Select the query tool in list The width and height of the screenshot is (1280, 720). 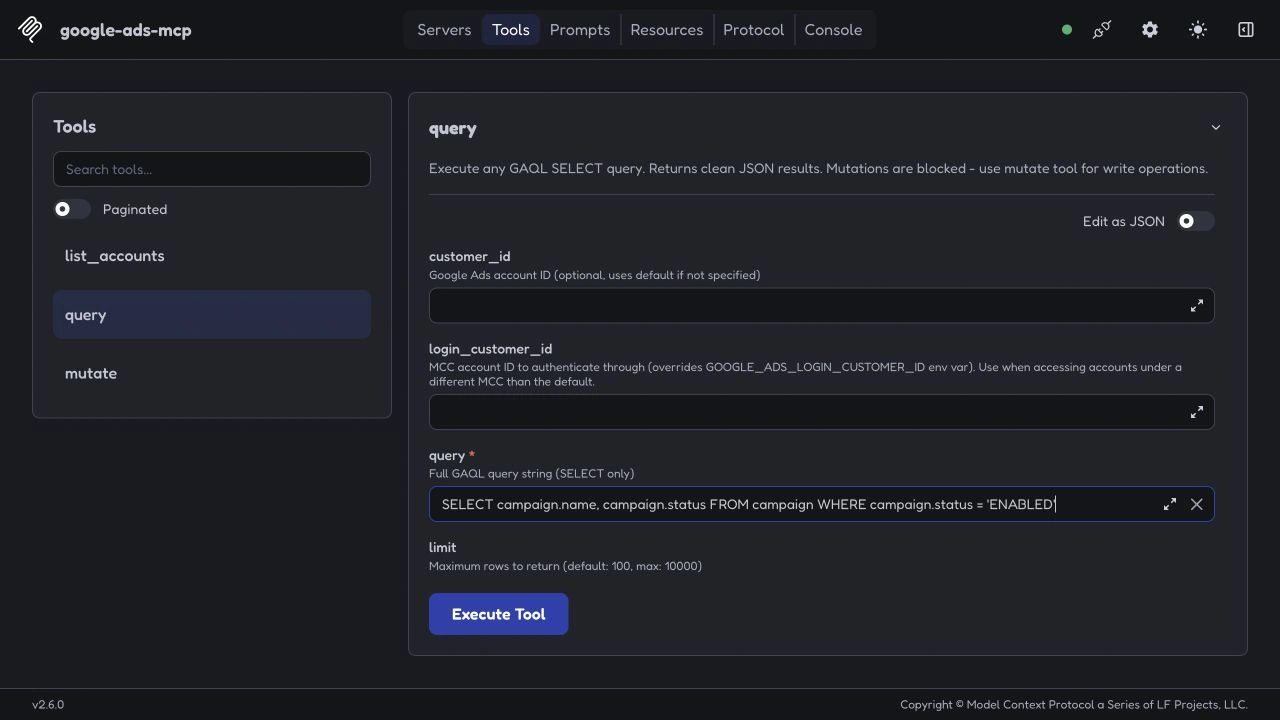212,315
